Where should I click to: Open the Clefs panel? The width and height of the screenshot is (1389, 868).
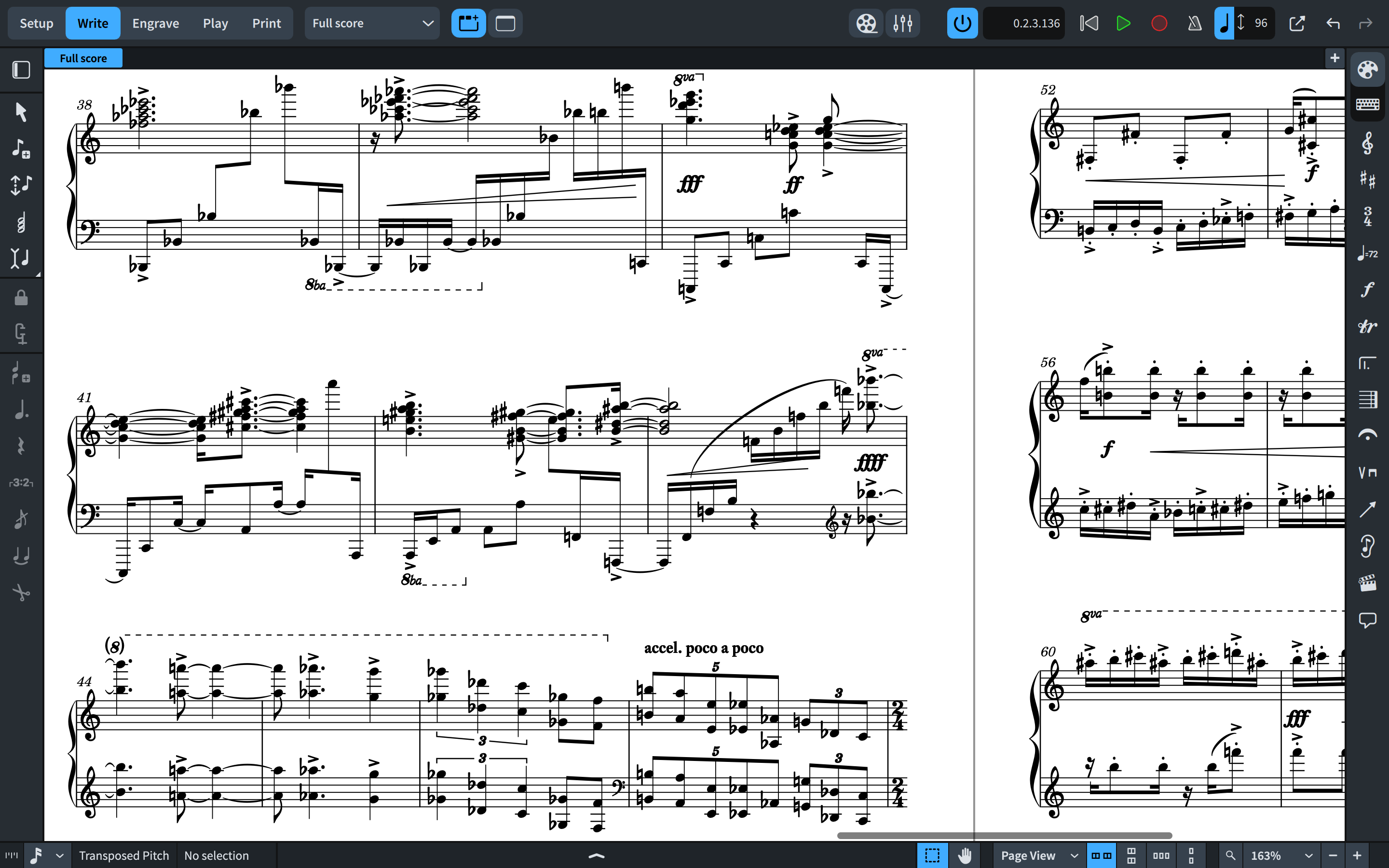click(x=1367, y=144)
